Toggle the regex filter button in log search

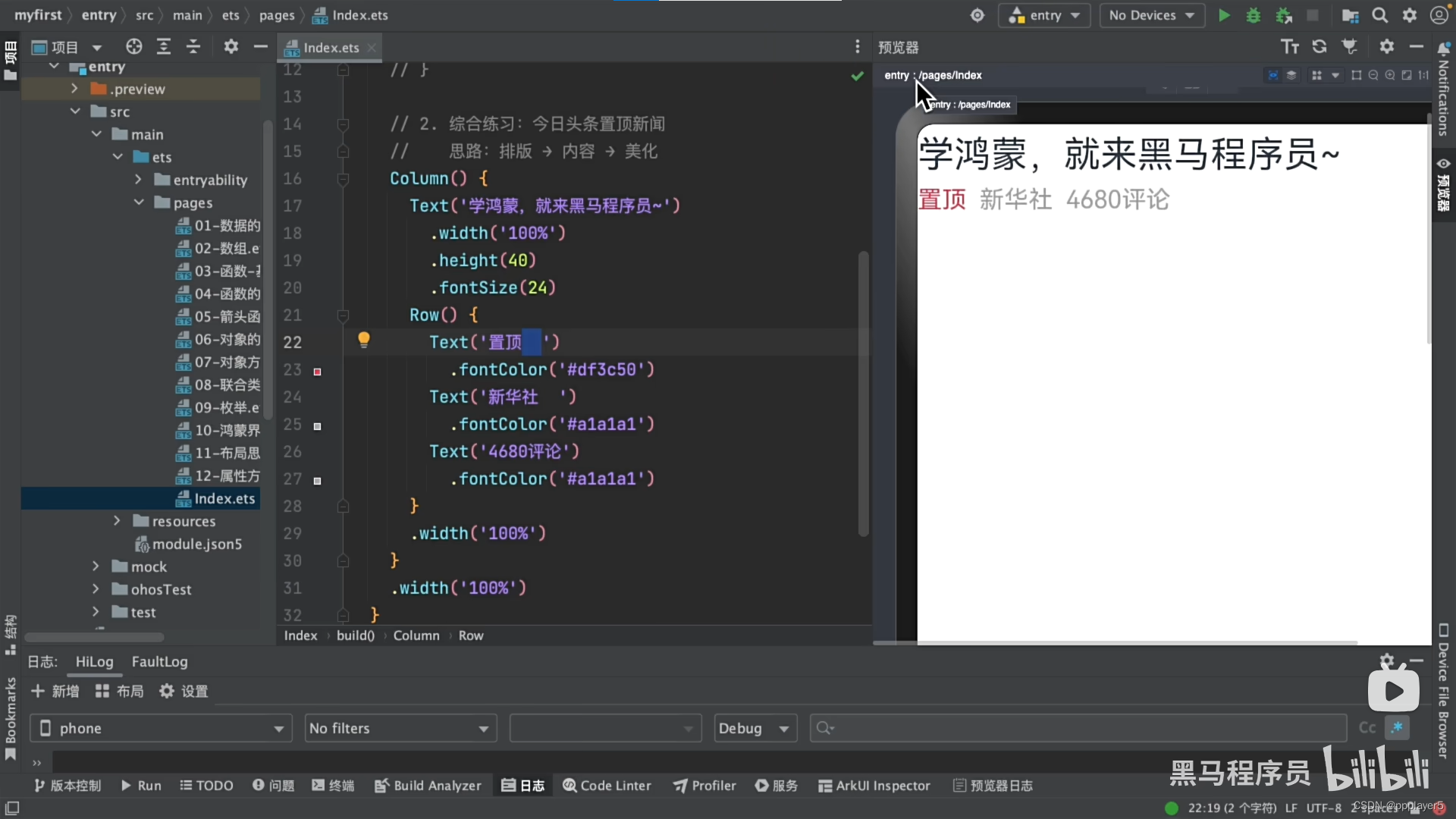tap(1397, 728)
